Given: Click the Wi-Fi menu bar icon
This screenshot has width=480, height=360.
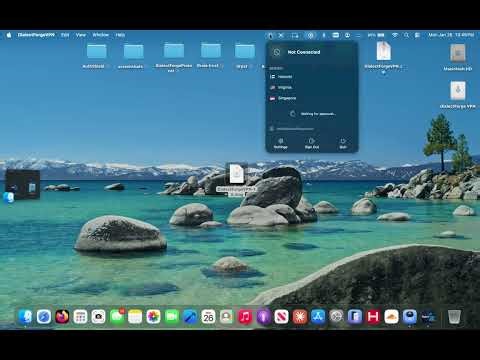Looking at the screenshot, I should pyautogui.click(x=395, y=35).
